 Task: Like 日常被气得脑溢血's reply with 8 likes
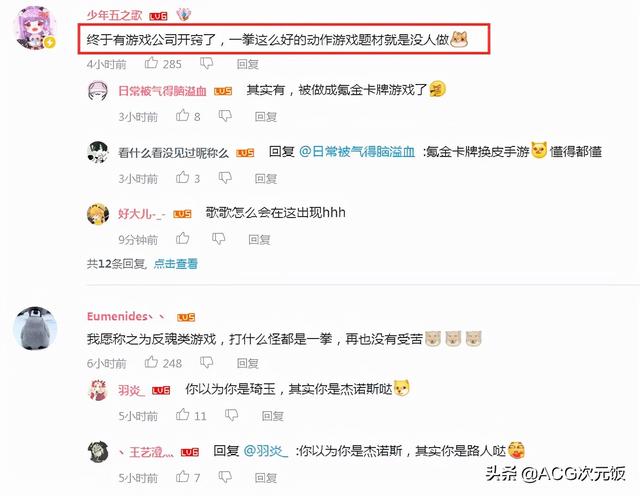[x=182, y=116]
